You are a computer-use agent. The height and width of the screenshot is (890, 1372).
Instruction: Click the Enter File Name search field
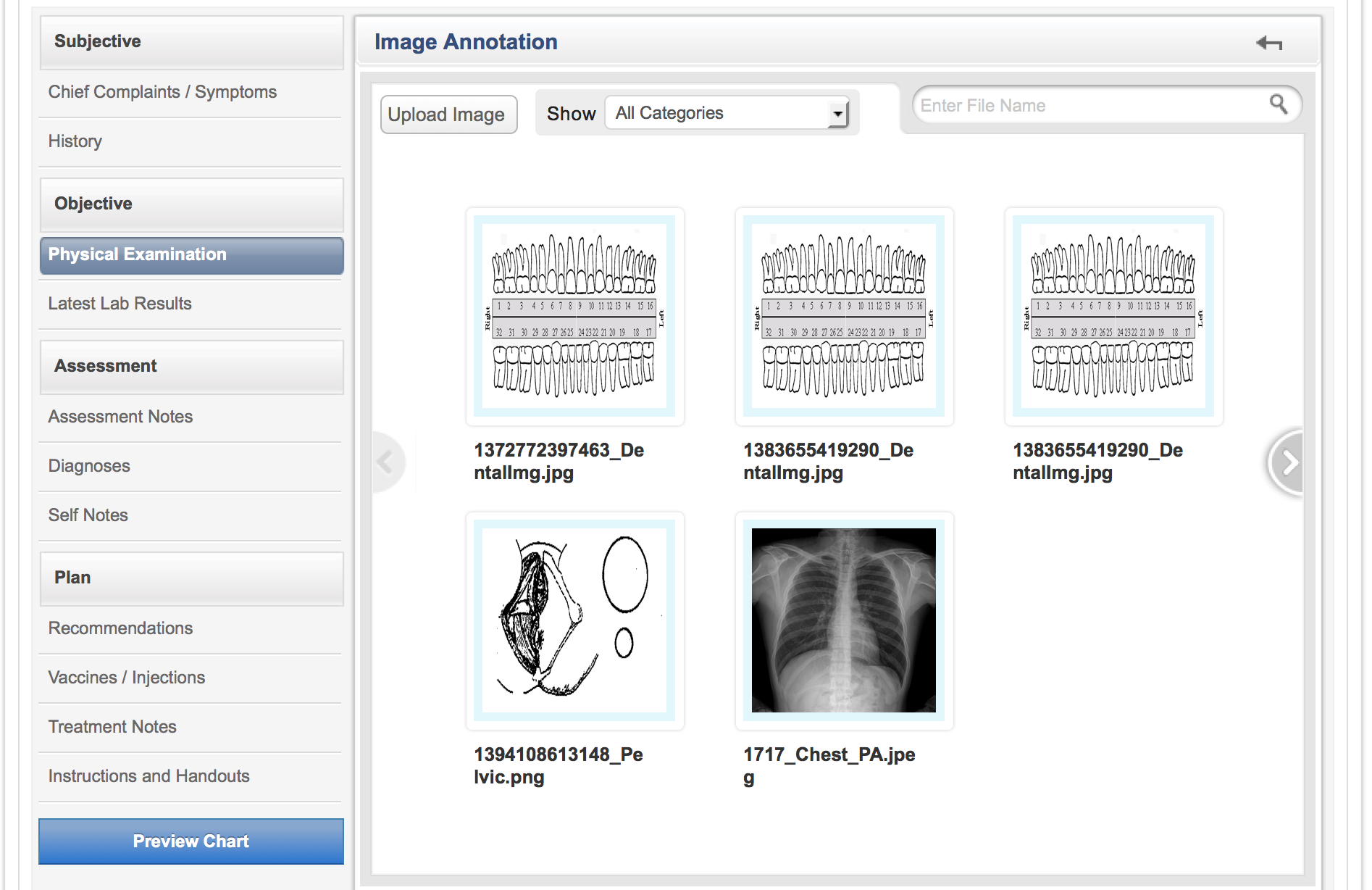[1050, 105]
